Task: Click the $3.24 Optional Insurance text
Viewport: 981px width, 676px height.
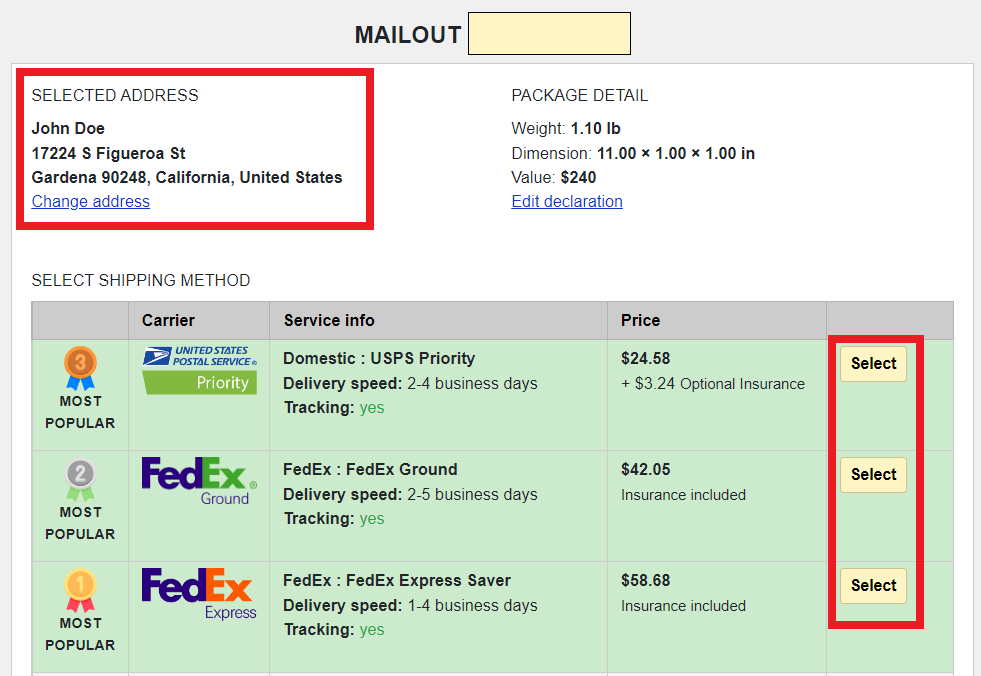Action: (x=713, y=384)
